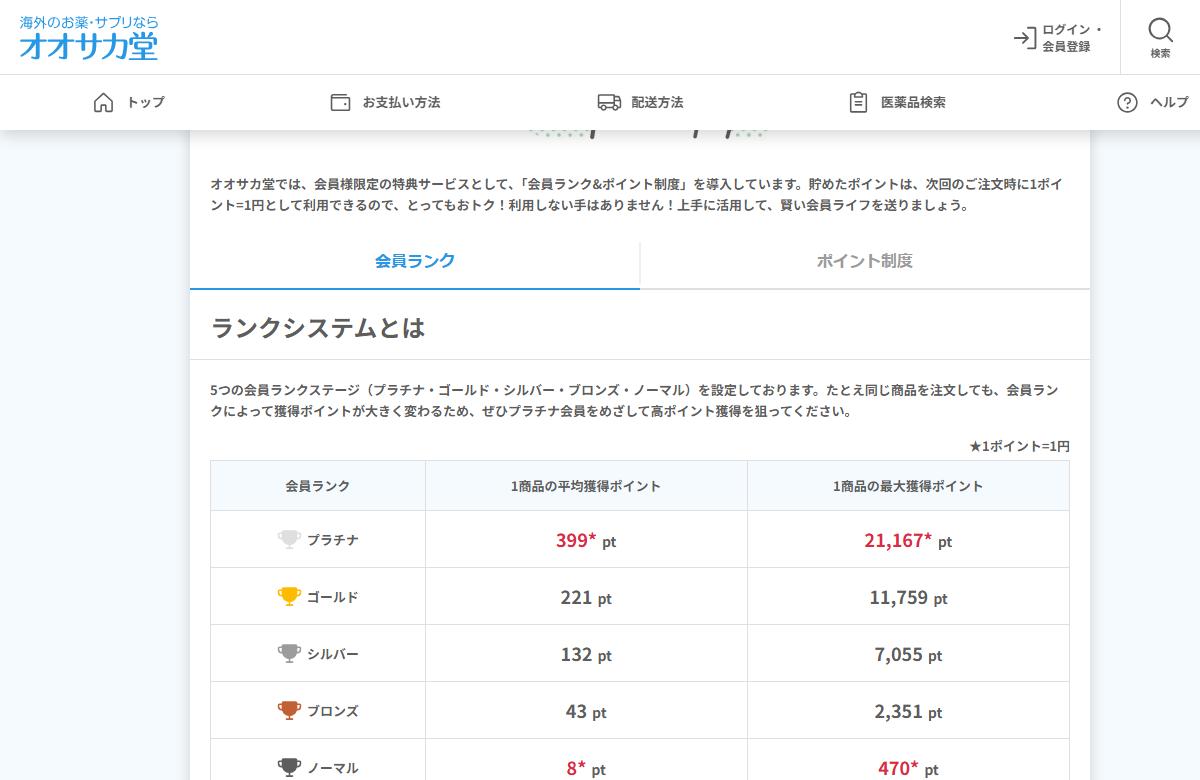This screenshot has width=1200, height=780.
Task: Click wallet icon for payment methods
Action: pyautogui.click(x=340, y=102)
